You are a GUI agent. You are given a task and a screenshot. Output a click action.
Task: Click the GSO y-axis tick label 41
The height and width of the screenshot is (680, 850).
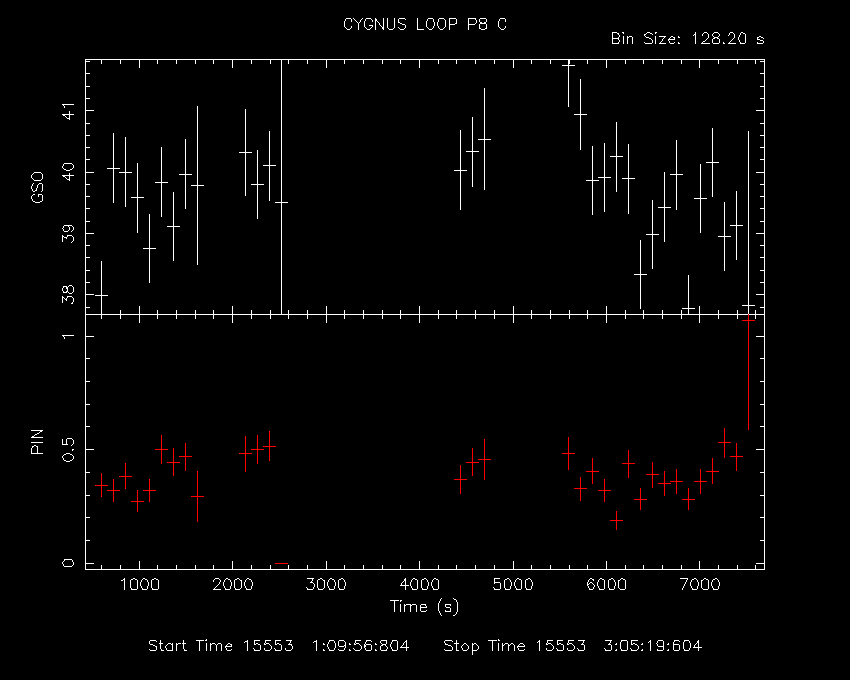pos(68,111)
